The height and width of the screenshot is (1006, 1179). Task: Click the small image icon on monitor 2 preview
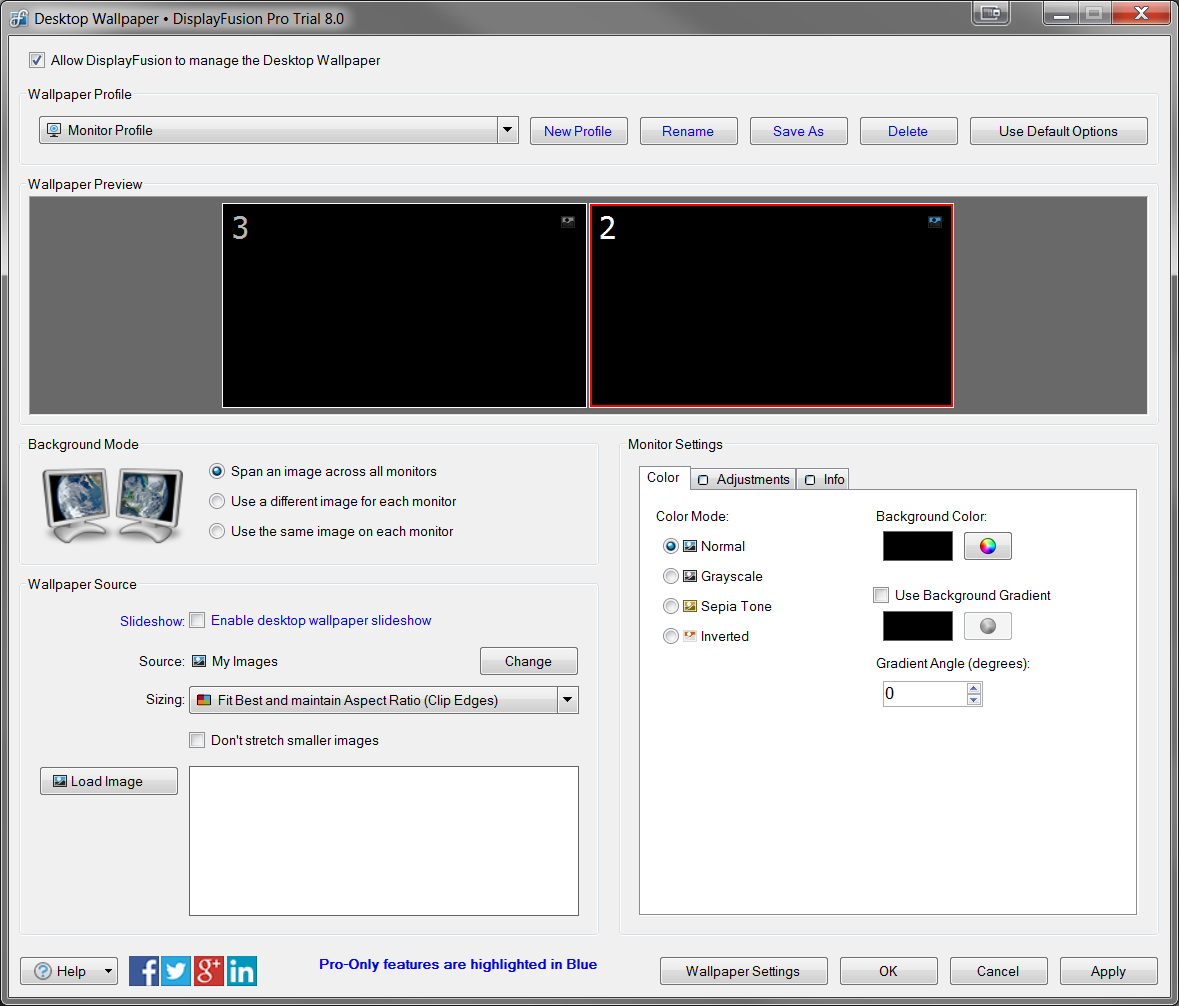pyautogui.click(x=935, y=222)
